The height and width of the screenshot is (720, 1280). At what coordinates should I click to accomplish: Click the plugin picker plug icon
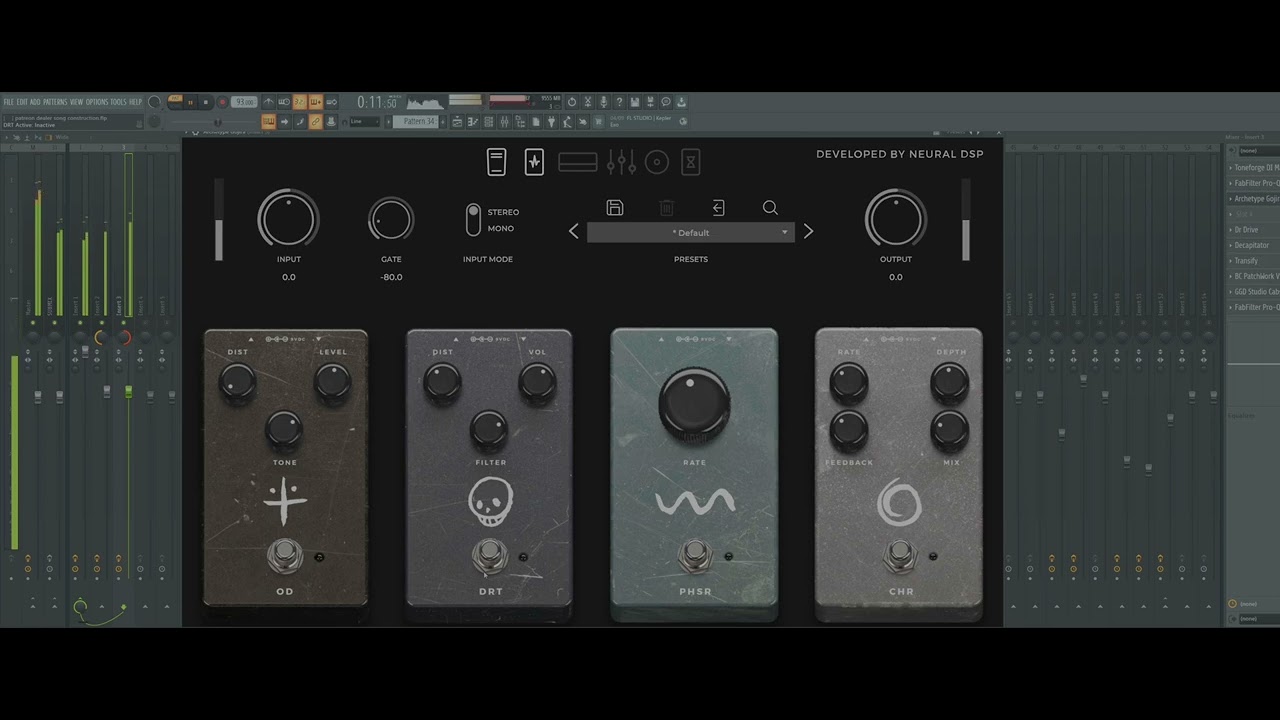[552, 122]
